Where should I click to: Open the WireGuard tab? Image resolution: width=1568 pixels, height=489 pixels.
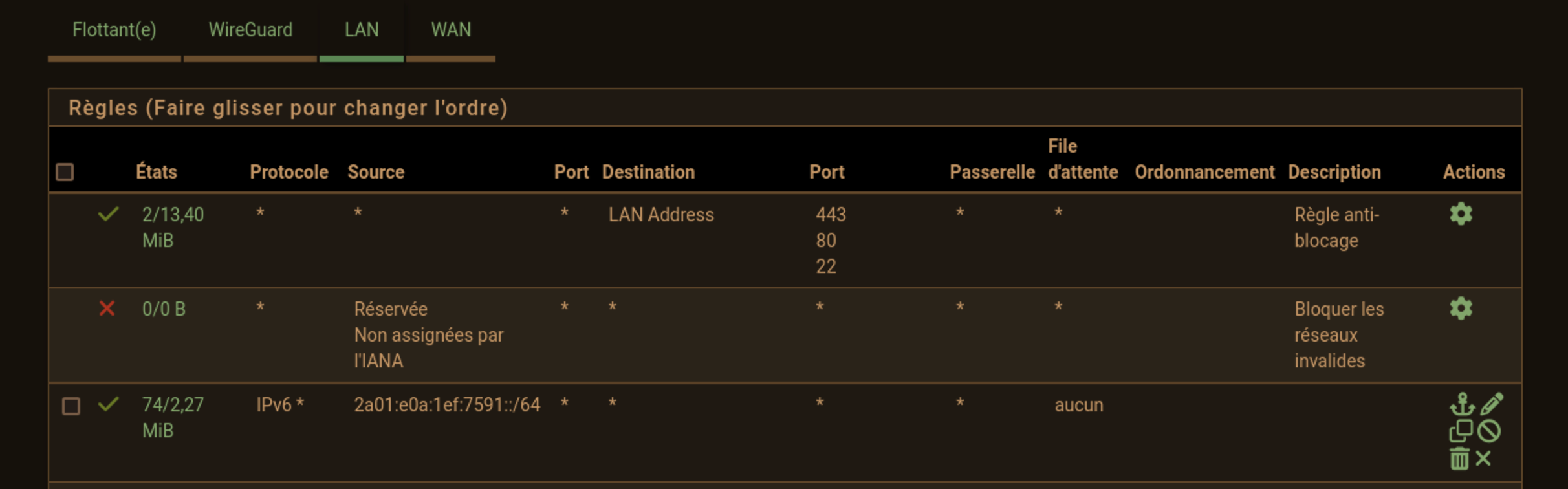point(250,30)
